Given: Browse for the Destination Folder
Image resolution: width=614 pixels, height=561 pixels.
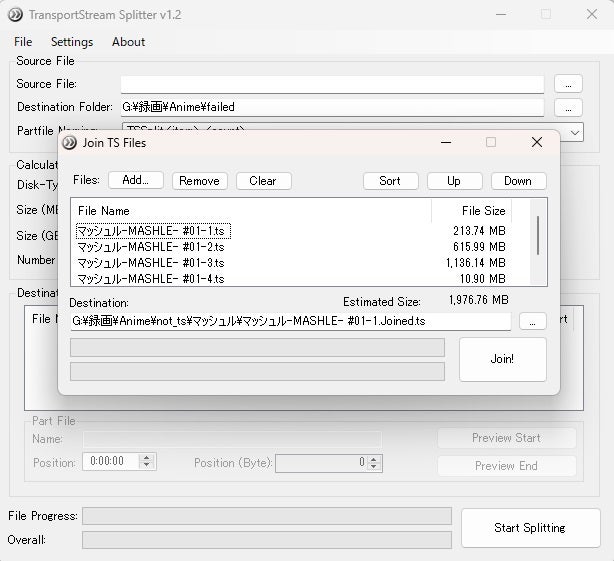Looking at the screenshot, I should click(567, 107).
